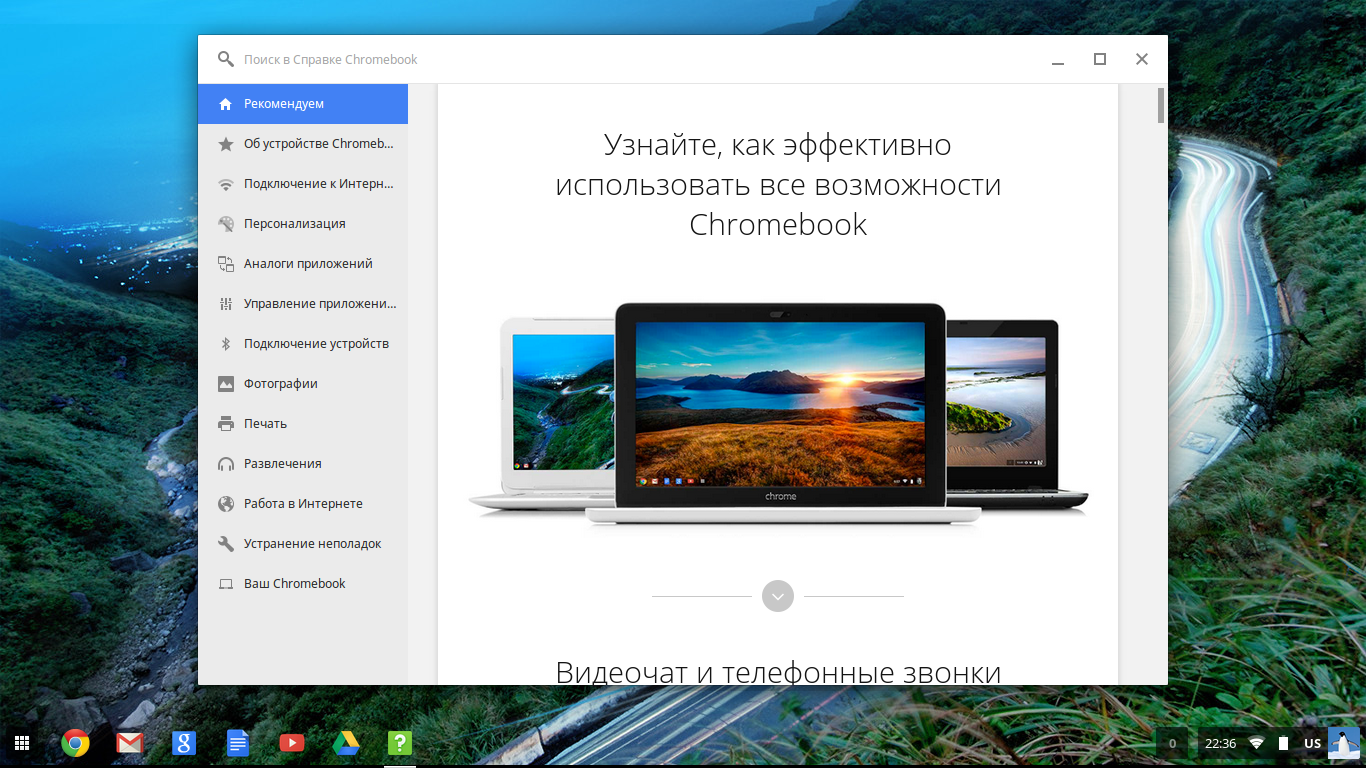Launch Google Docs from the shelf
This screenshot has width=1366, height=768.
pos(237,743)
